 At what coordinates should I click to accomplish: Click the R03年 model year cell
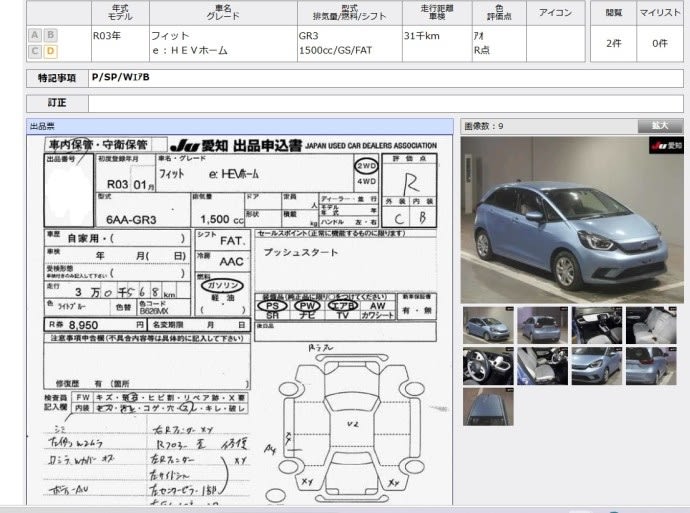120,43
